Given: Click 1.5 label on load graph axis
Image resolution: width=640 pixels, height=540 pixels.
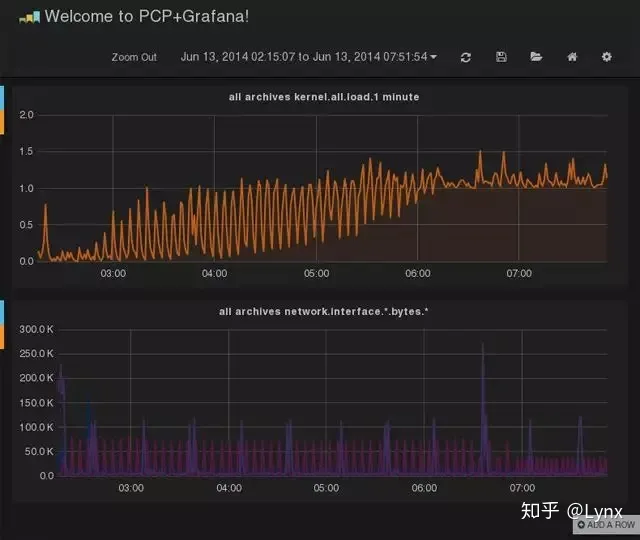Looking at the screenshot, I should click(27, 151).
